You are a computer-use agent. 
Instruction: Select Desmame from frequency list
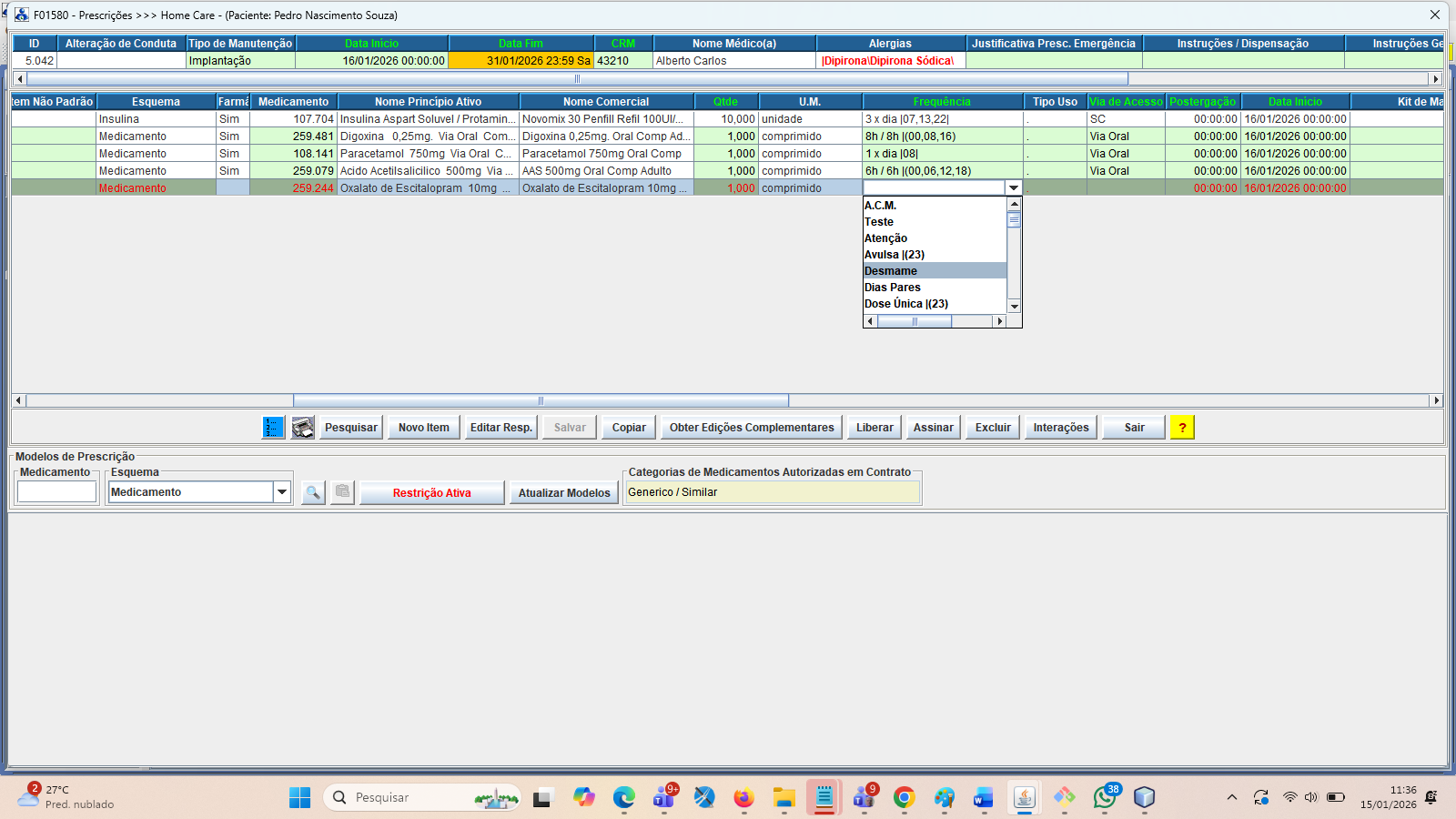(935, 271)
